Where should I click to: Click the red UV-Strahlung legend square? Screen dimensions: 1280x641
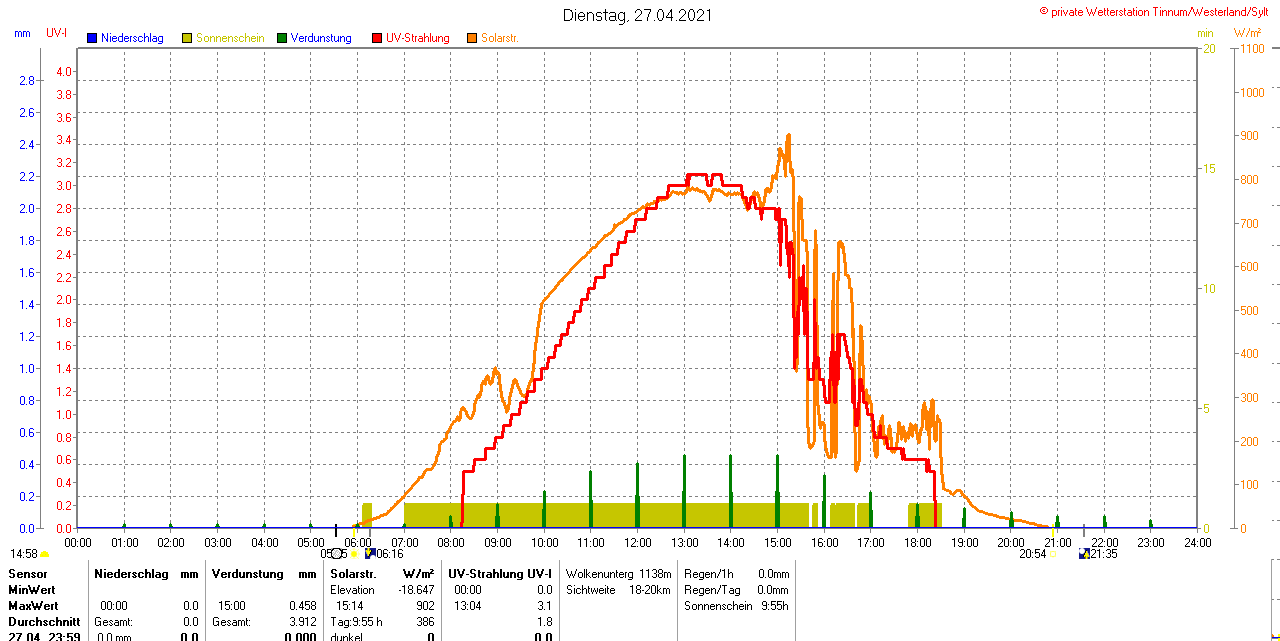click(377, 38)
